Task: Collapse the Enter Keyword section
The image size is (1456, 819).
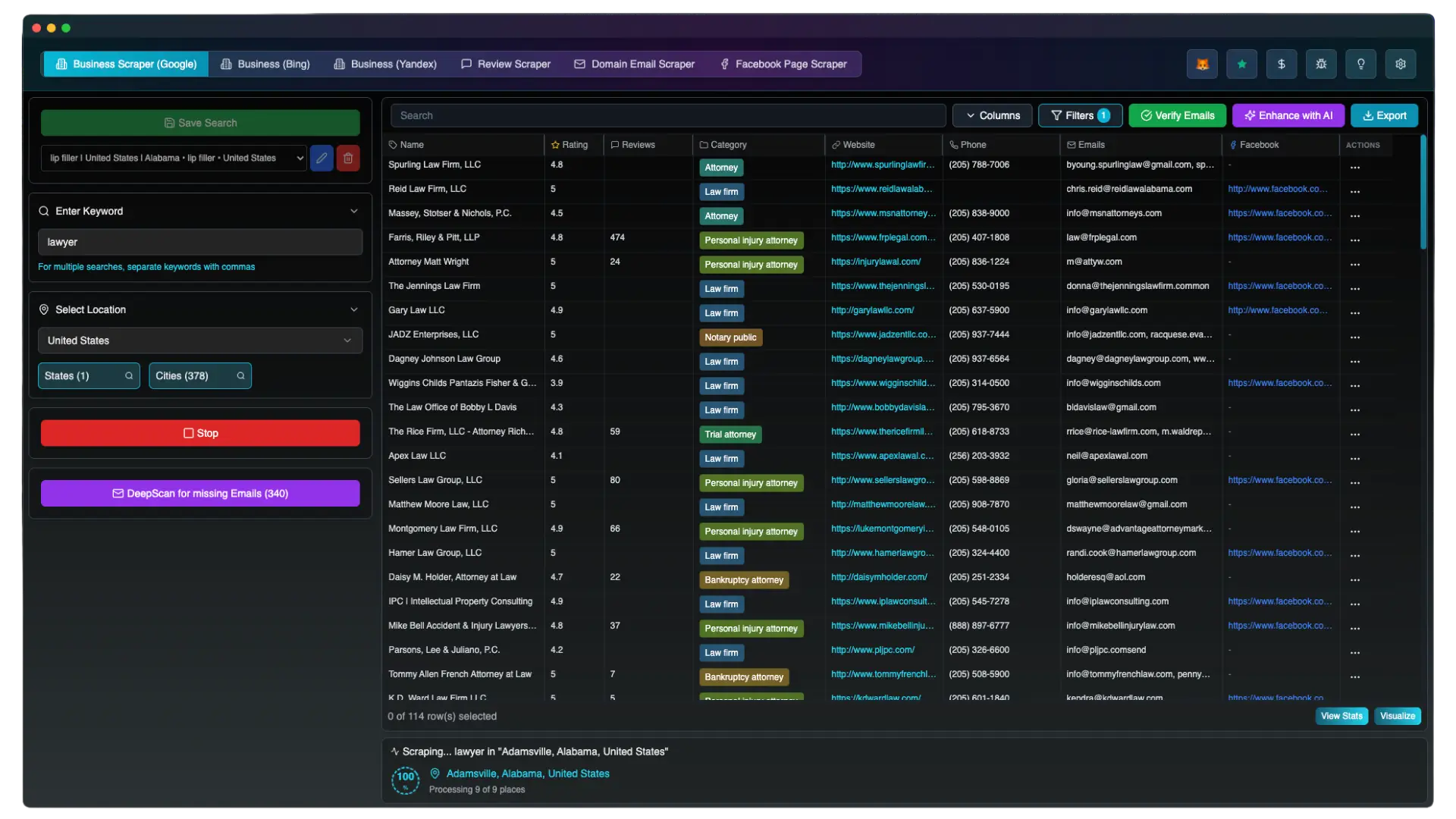Action: tap(353, 212)
